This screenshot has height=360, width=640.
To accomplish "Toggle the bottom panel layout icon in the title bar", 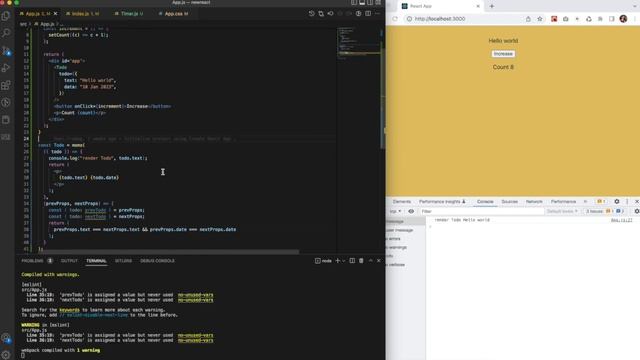I will click(362, 2).
